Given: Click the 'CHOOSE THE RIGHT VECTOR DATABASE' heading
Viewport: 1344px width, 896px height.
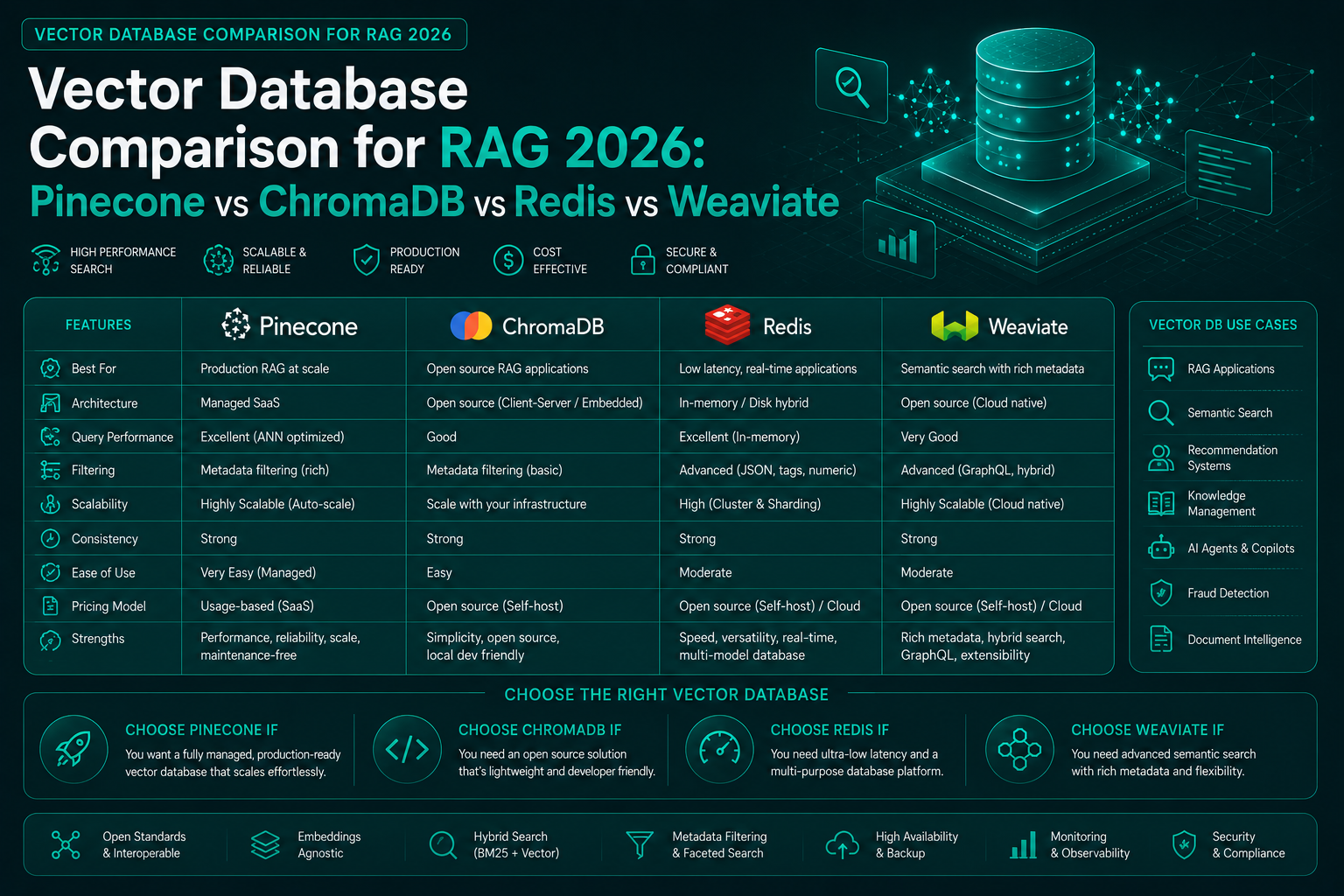Looking at the screenshot, I should (667, 695).
